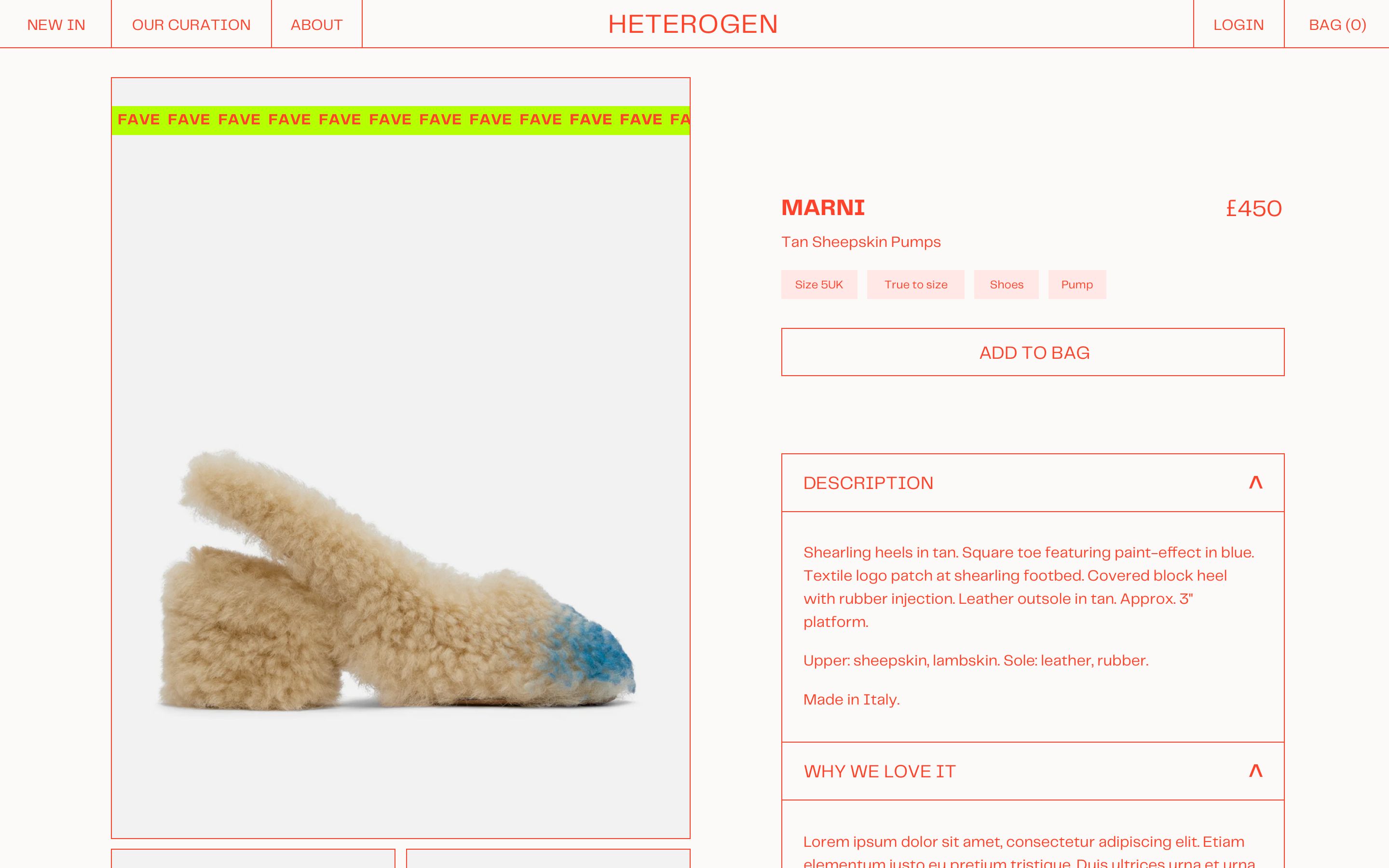Click the True to size tag
This screenshot has width=1389, height=868.
click(915, 284)
